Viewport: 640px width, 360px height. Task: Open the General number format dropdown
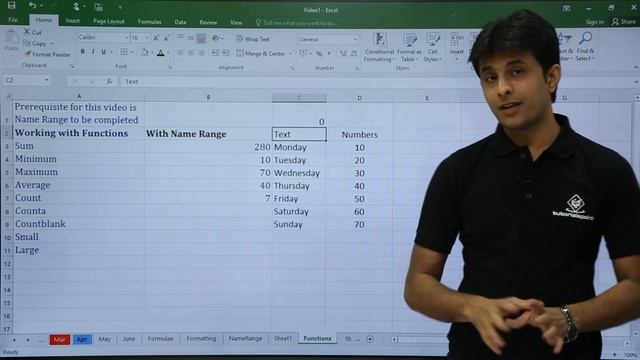click(355, 39)
